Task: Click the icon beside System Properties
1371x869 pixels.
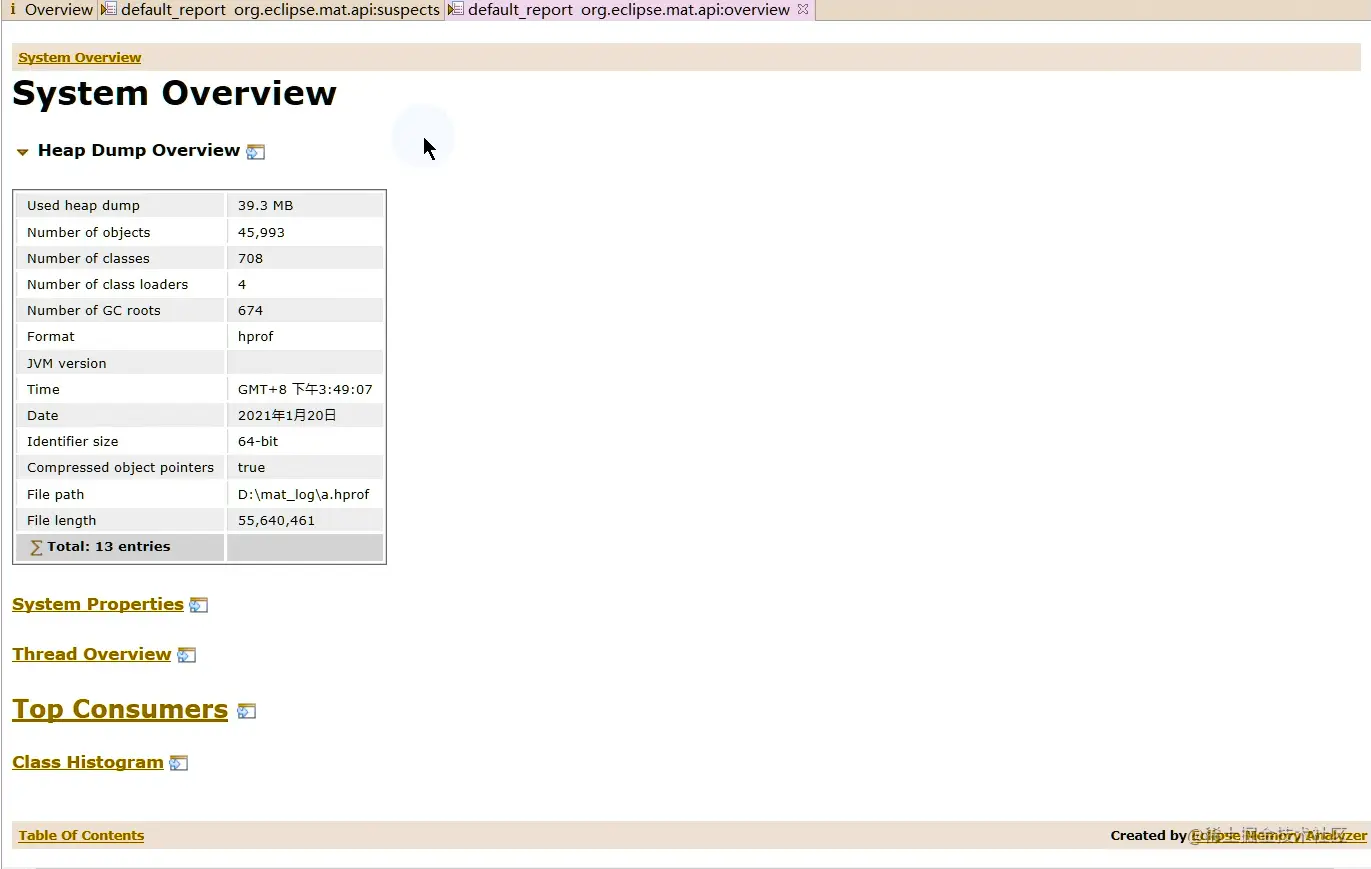Action: (x=199, y=605)
